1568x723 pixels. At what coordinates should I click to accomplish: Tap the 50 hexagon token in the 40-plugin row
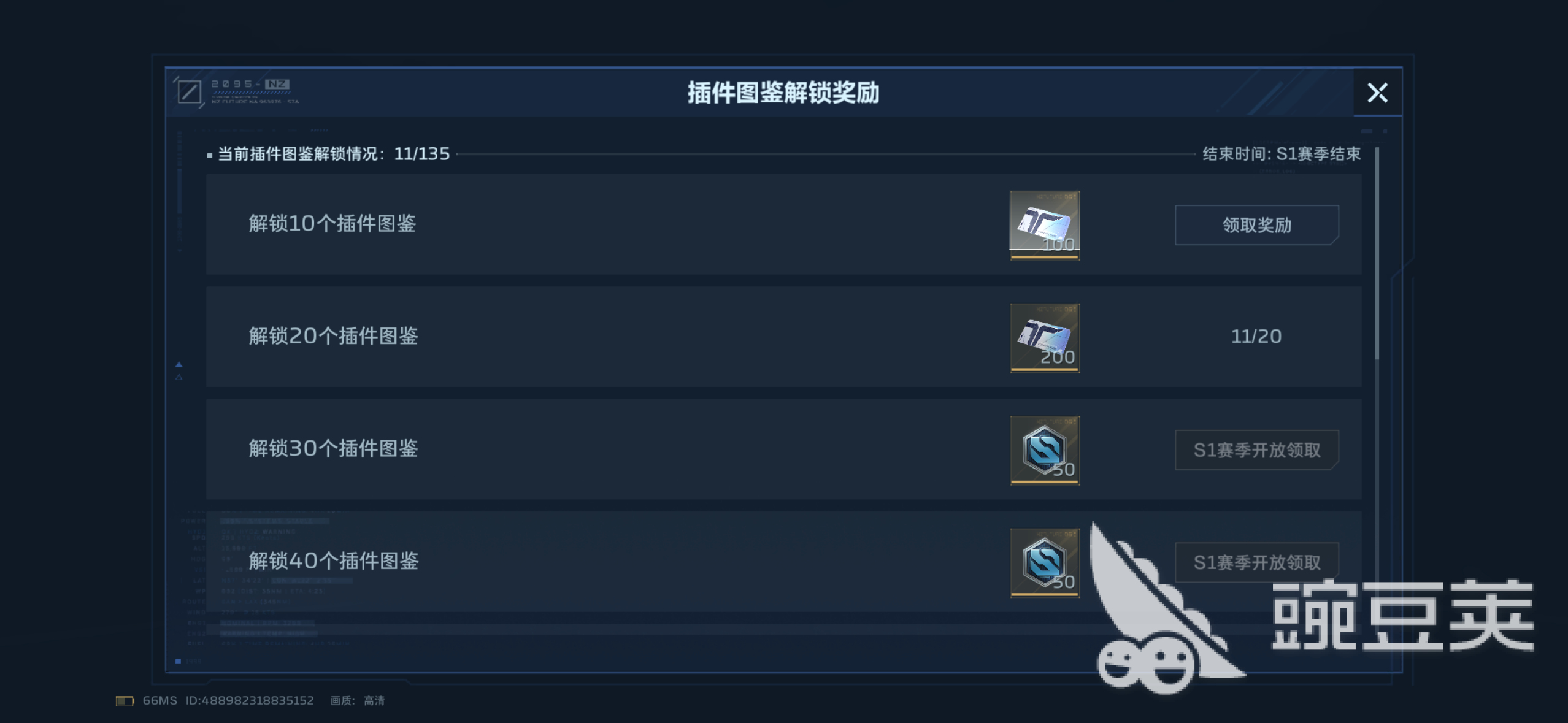[1045, 562]
